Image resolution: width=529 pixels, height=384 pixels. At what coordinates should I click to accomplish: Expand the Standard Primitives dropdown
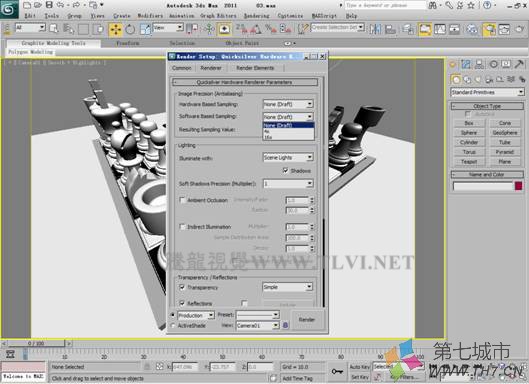tap(487, 92)
